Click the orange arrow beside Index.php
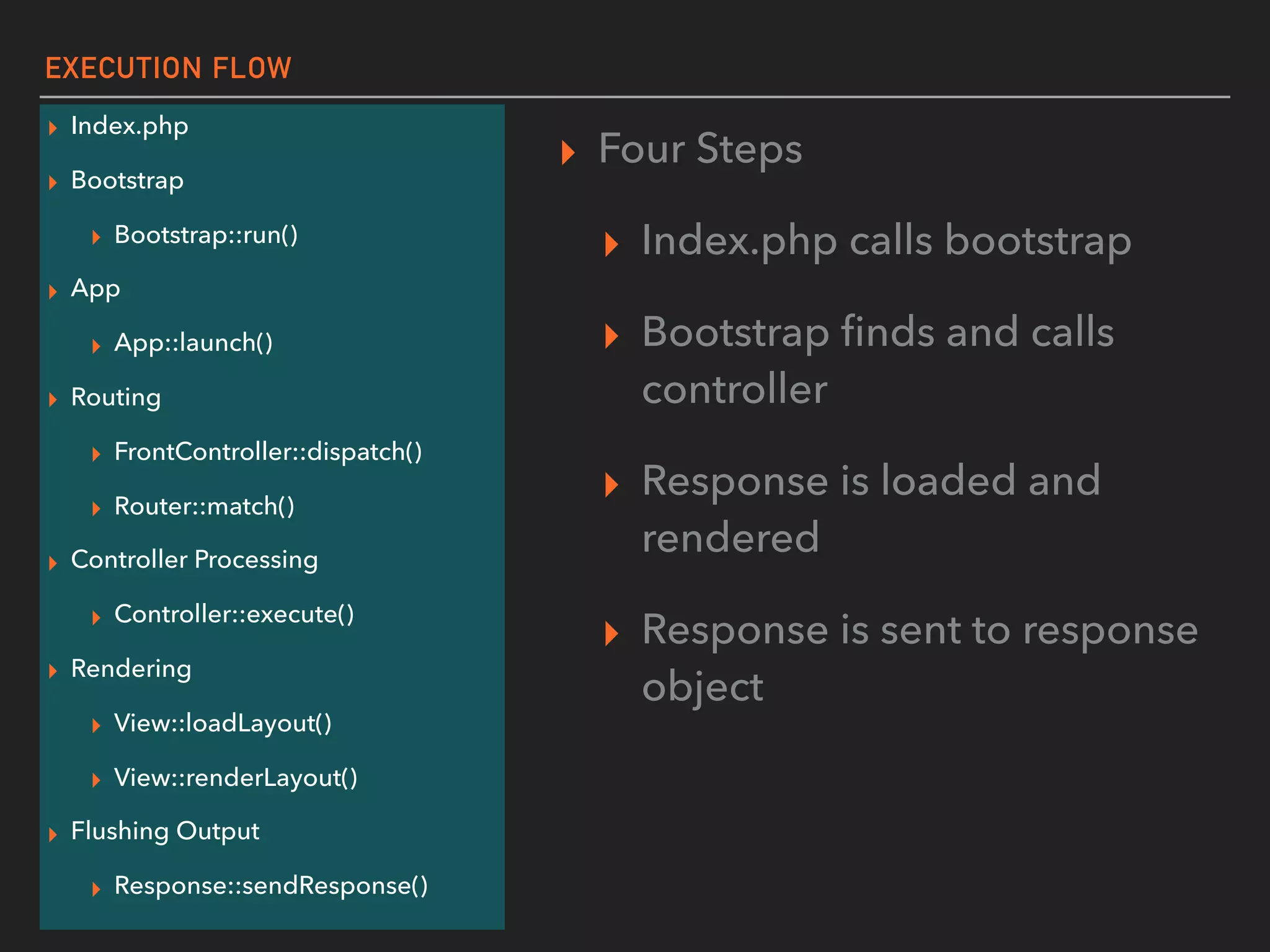Image resolution: width=1270 pixels, height=952 pixels. [x=53, y=128]
